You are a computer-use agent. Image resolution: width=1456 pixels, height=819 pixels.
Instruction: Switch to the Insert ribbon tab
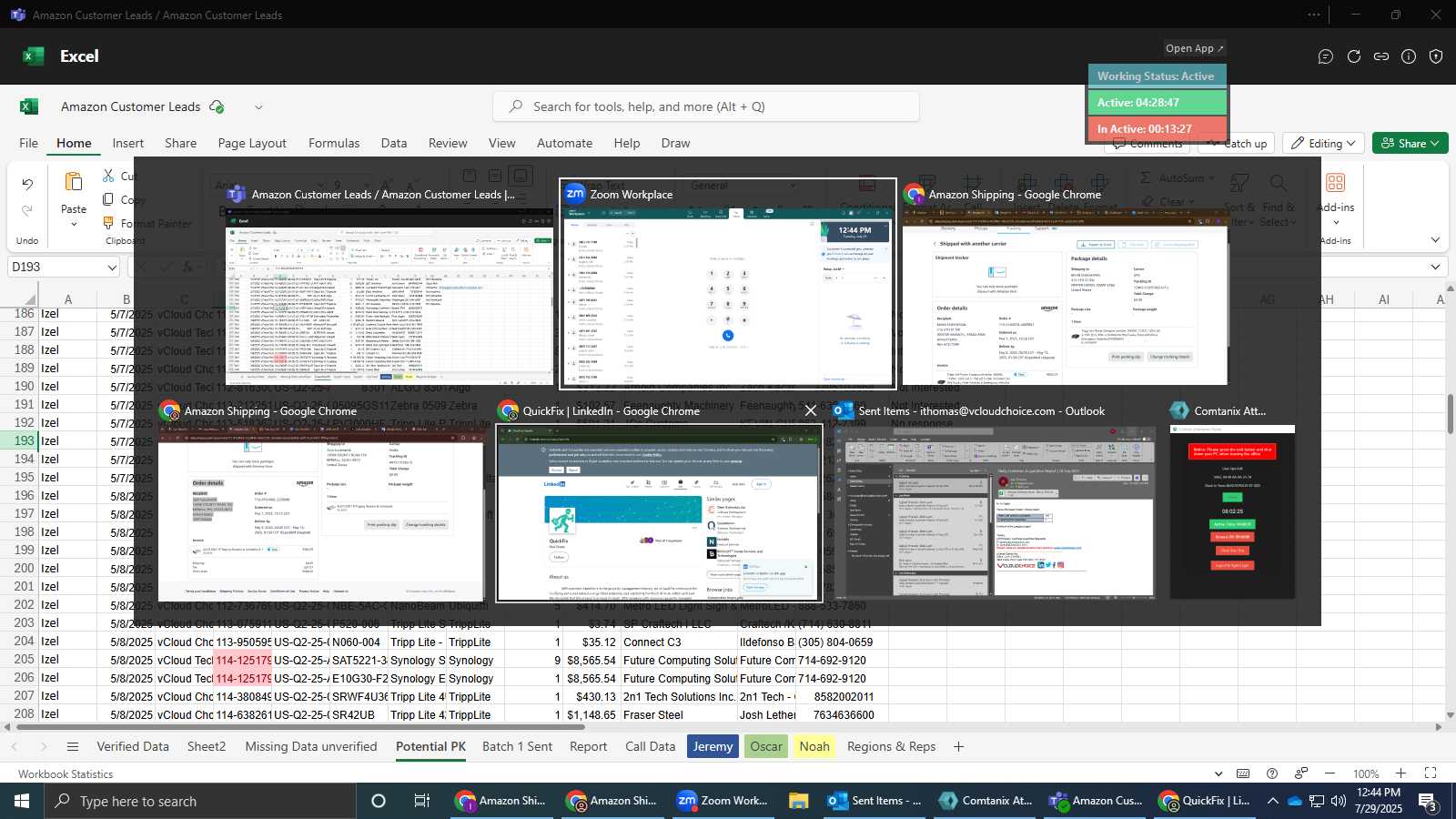pyautogui.click(x=128, y=143)
